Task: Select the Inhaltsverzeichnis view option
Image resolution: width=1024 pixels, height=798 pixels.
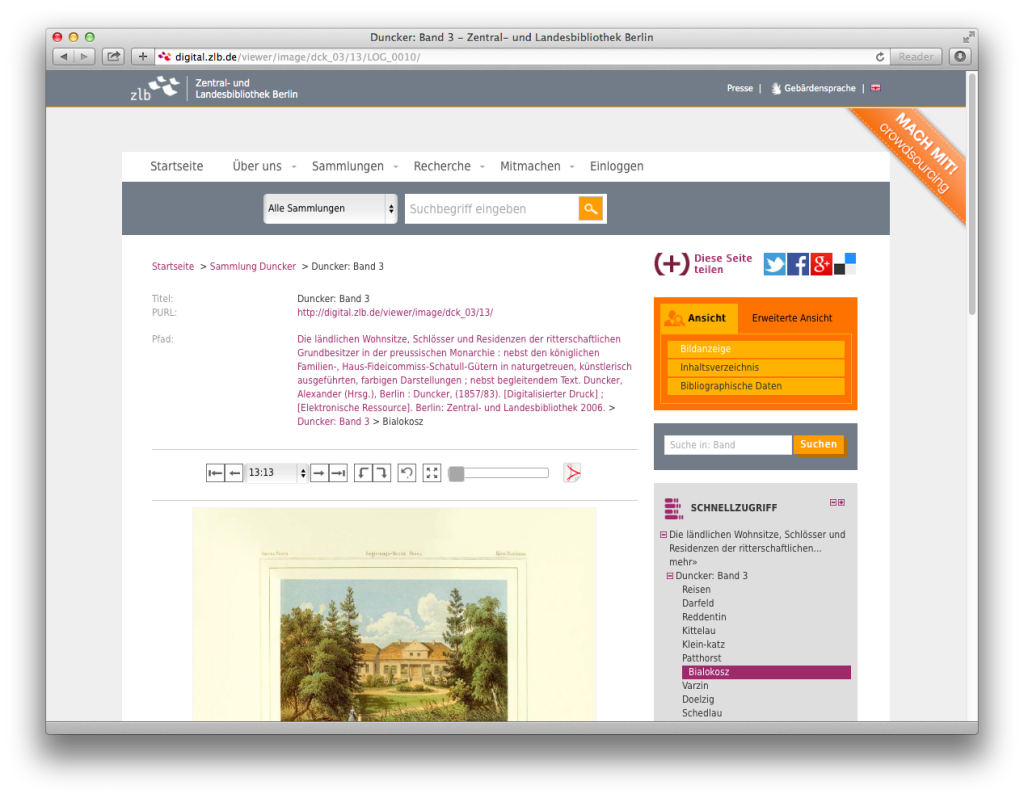Action: coord(756,368)
